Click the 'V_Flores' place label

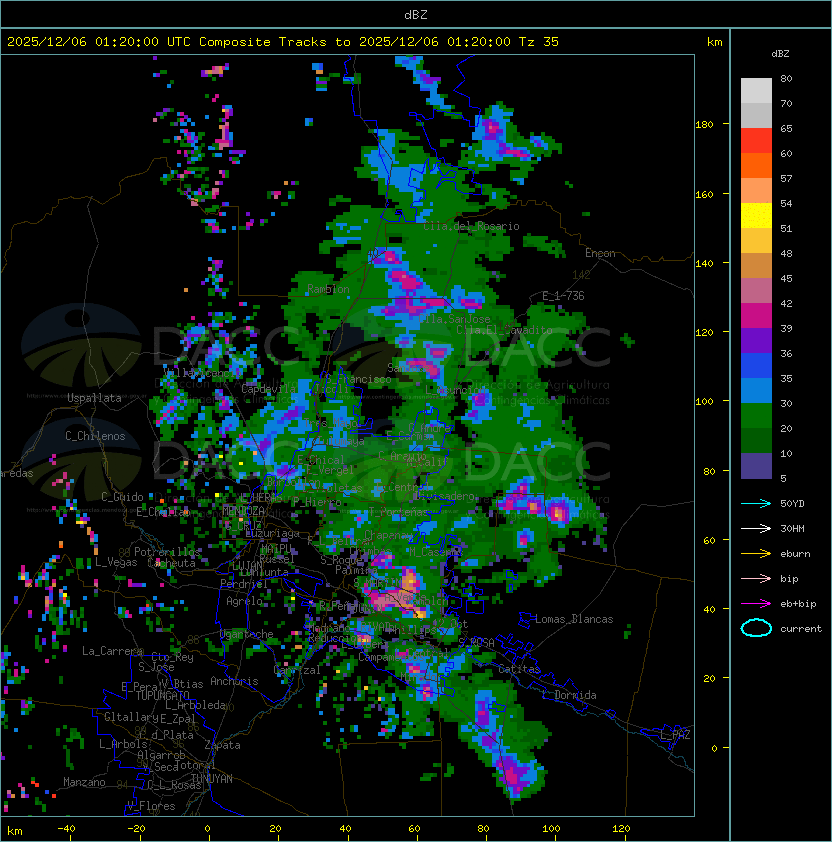click(x=151, y=806)
